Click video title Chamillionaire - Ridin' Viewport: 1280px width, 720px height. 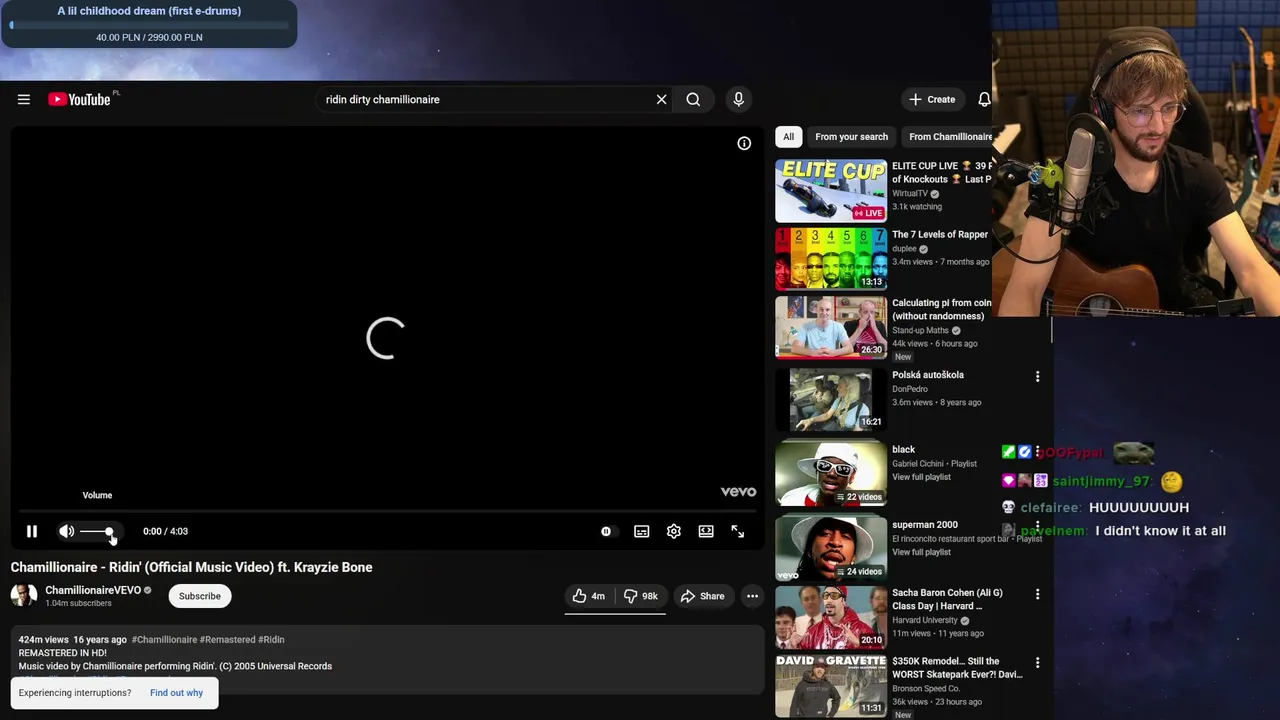tap(192, 567)
